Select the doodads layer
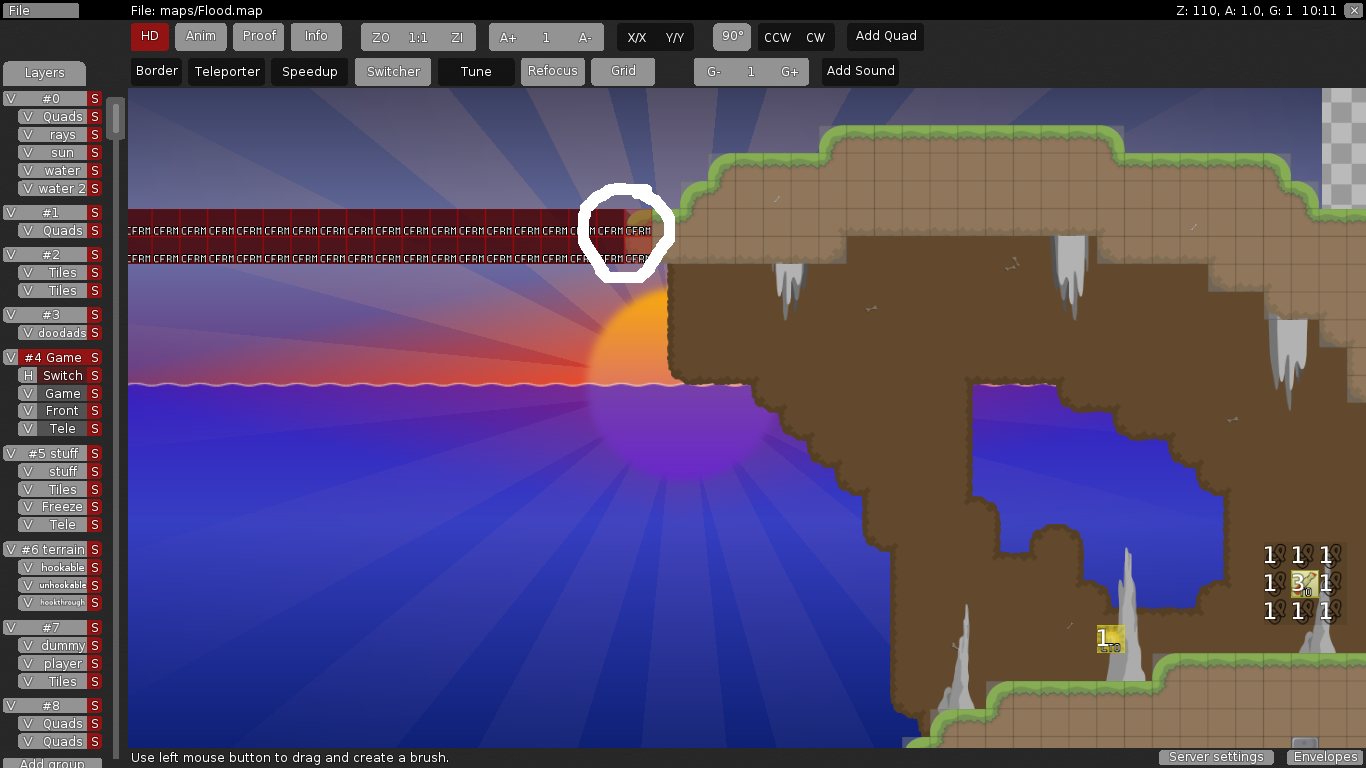The image size is (1366, 768). pos(62,333)
